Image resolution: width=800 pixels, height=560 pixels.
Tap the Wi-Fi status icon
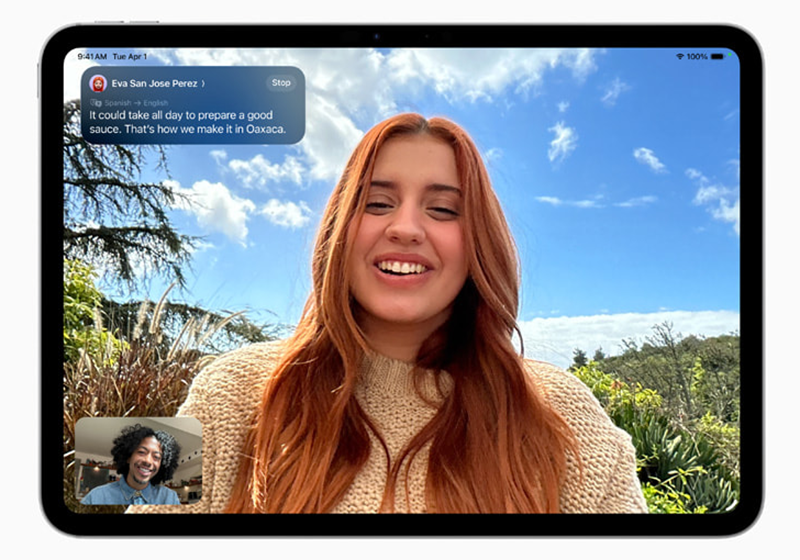pos(680,57)
